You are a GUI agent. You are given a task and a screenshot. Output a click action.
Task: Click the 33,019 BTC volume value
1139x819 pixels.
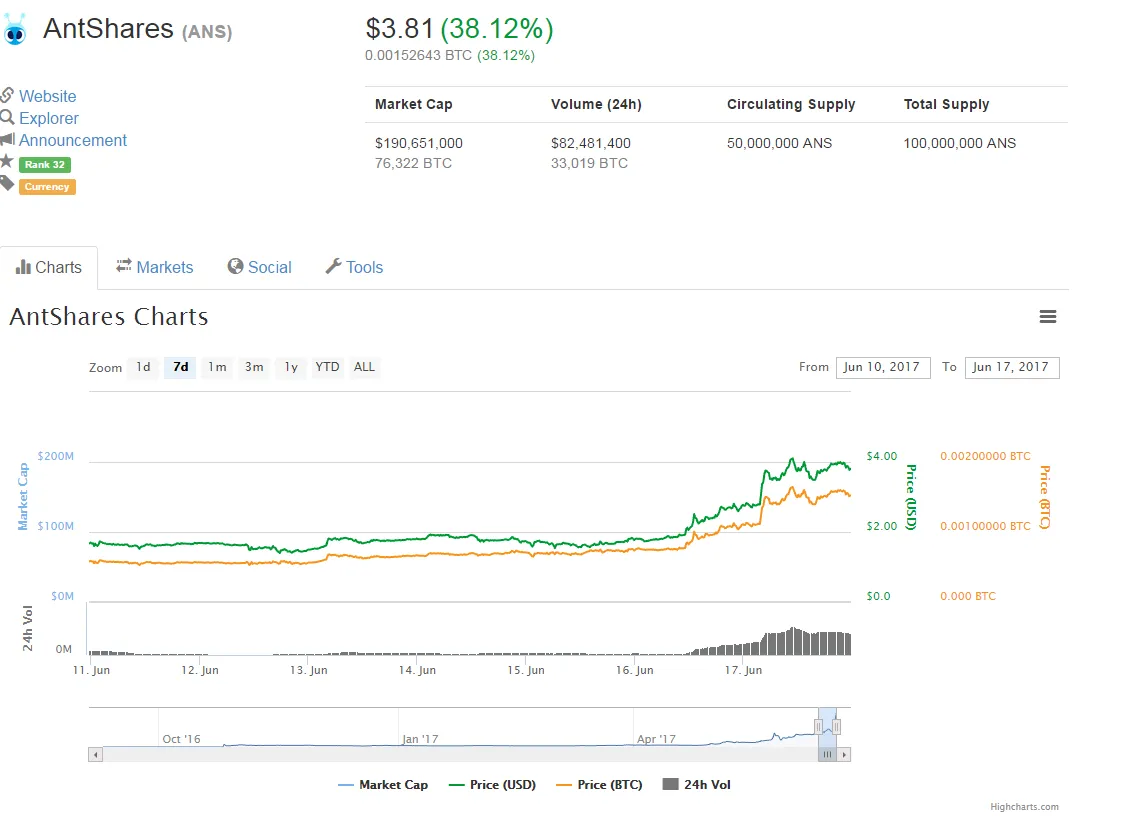[589, 163]
